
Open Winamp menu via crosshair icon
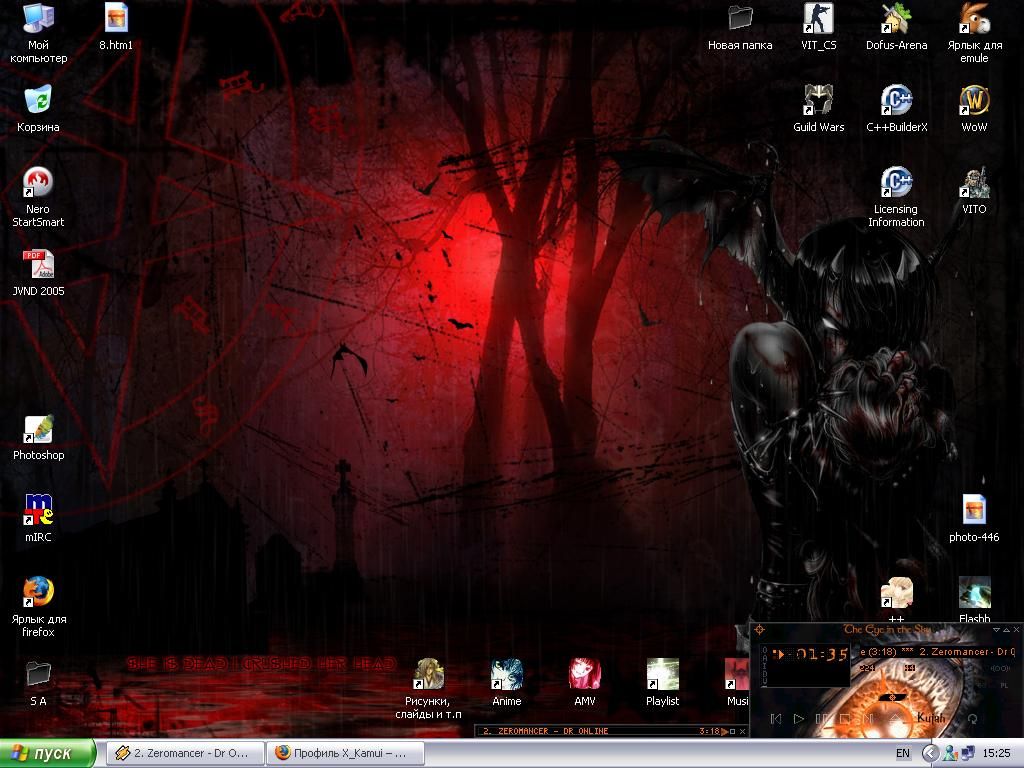point(759,630)
